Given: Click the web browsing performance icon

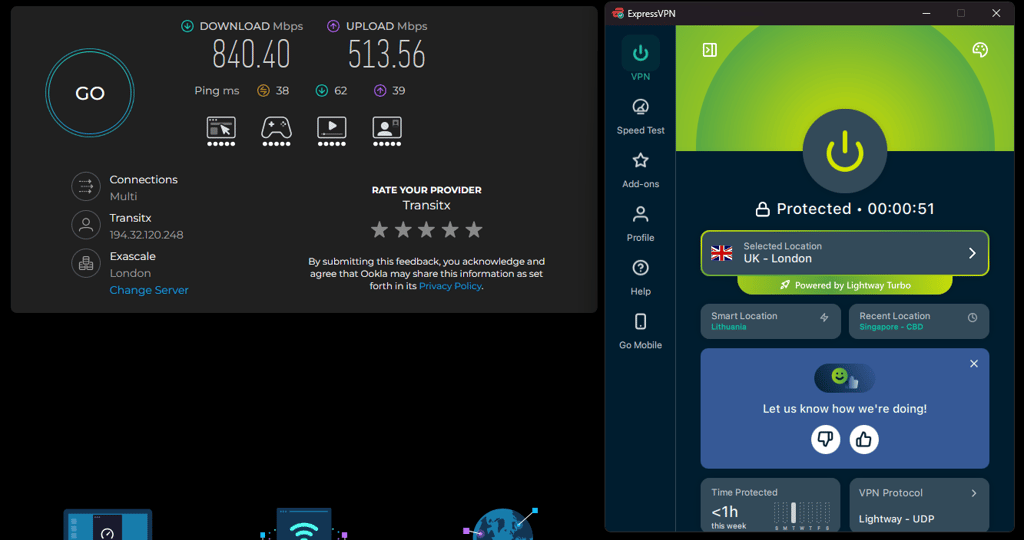Looking at the screenshot, I should click(221, 131).
